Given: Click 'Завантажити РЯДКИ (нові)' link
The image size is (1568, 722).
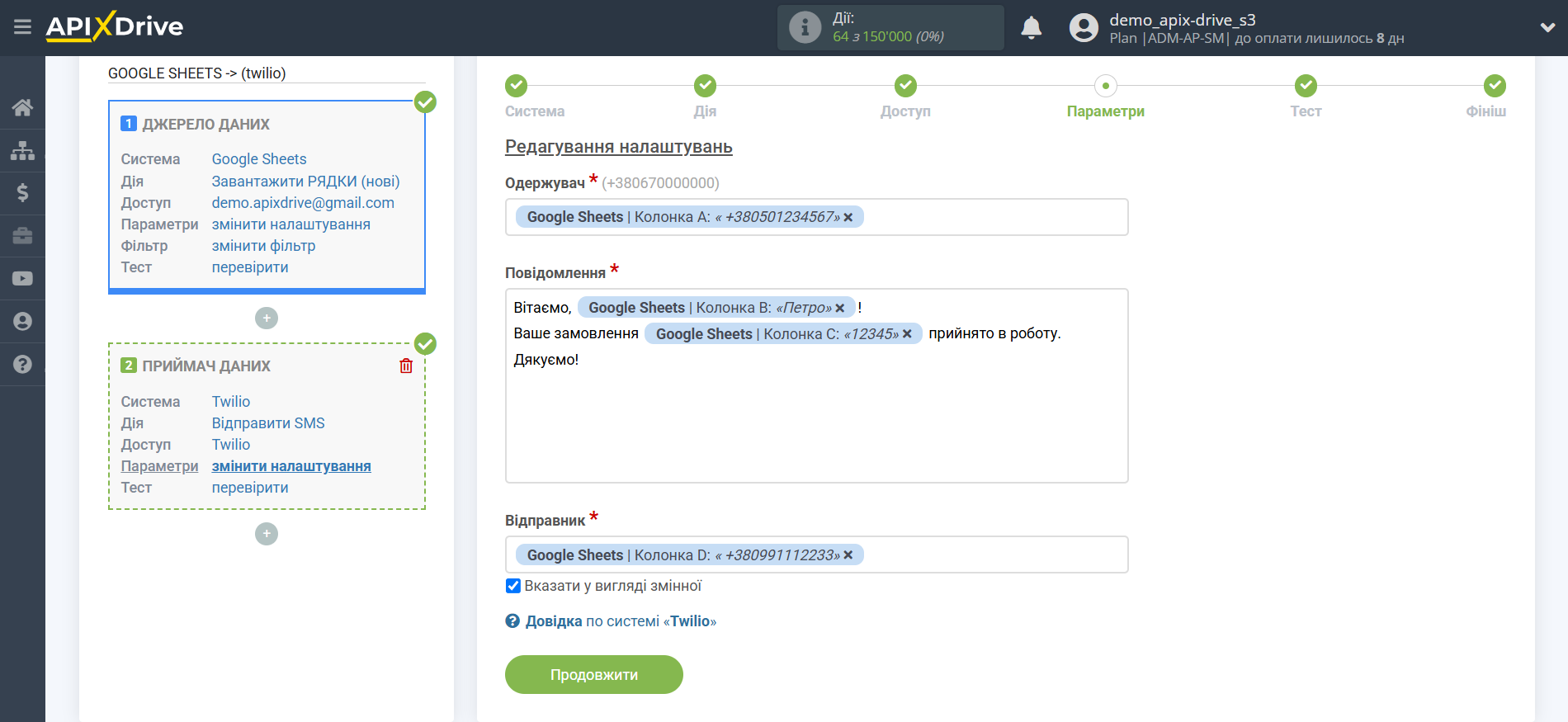Looking at the screenshot, I should point(305,182).
